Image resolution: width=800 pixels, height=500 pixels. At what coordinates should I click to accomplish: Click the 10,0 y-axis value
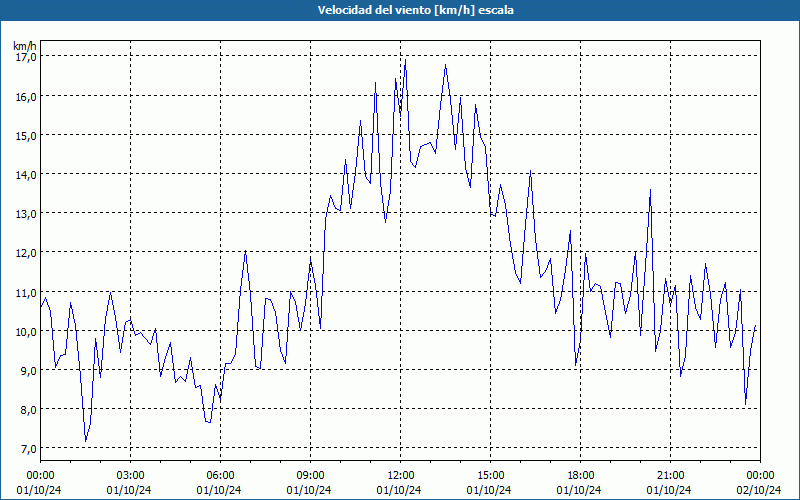26,331
